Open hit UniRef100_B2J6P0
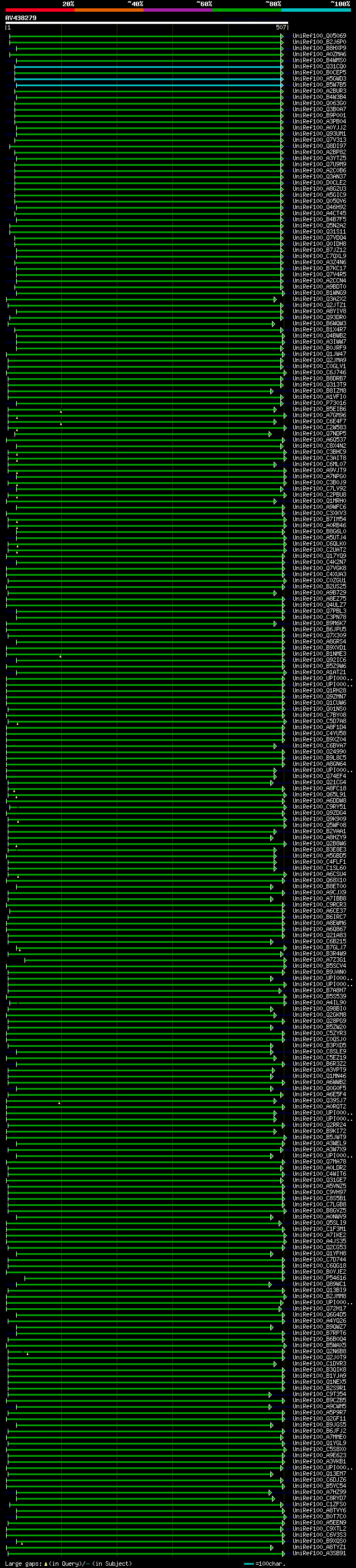The width and height of the screenshot is (356, 1568). point(319,42)
